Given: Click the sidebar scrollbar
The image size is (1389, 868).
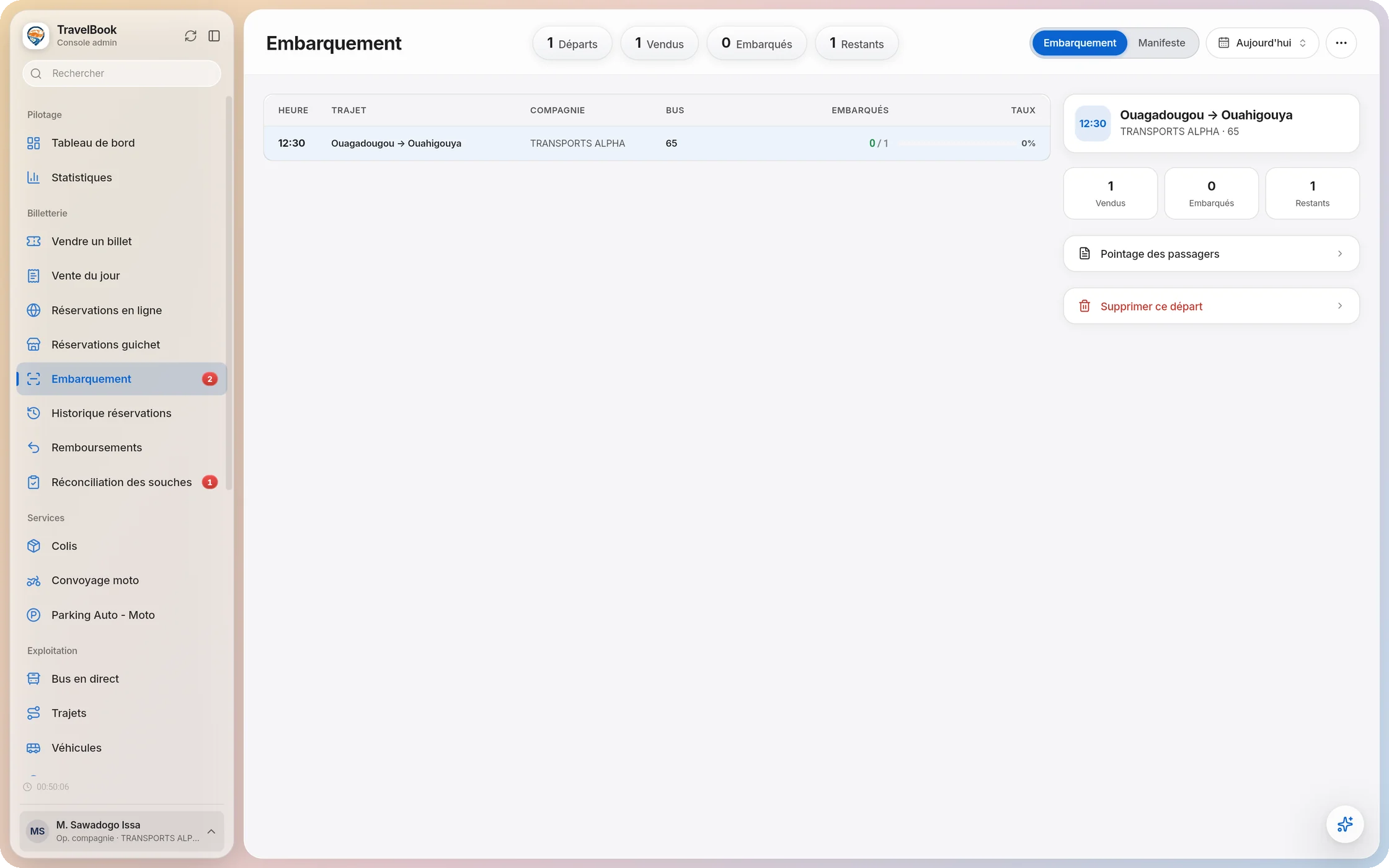Looking at the screenshot, I should tap(229, 293).
